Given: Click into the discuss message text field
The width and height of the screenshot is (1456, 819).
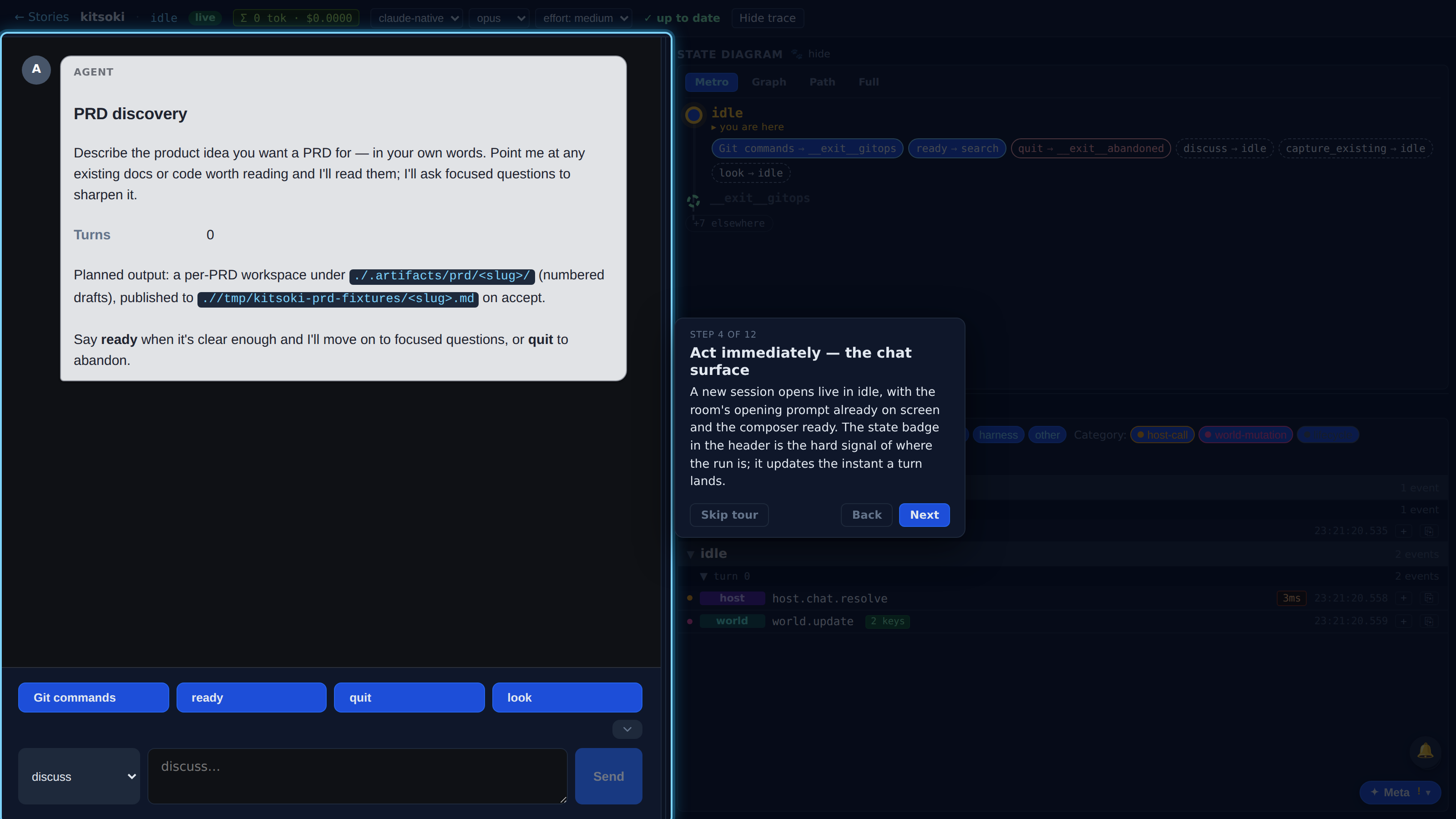Looking at the screenshot, I should [x=357, y=776].
